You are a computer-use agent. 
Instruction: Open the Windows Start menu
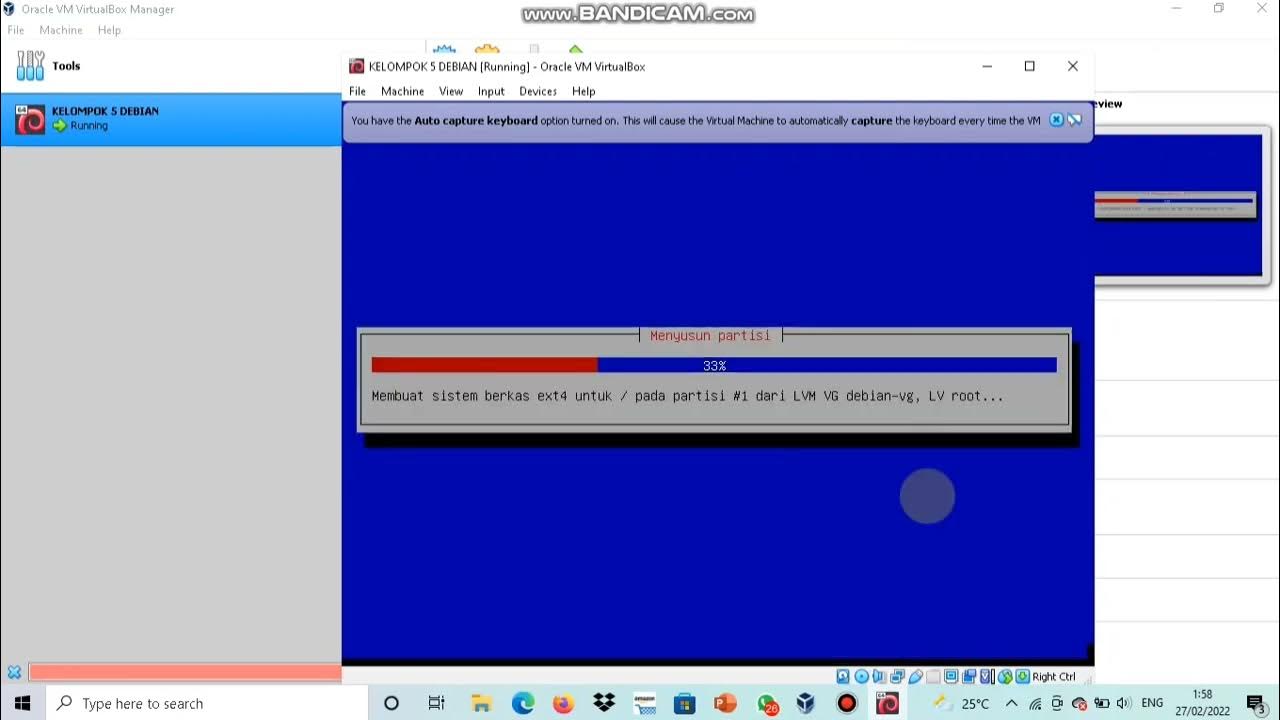(x=22, y=703)
